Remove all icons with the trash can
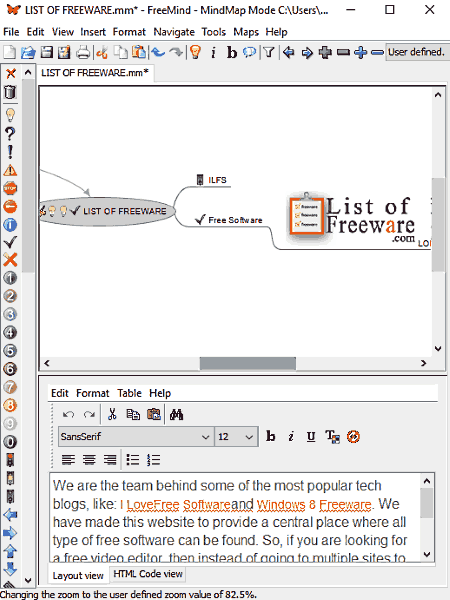This screenshot has height=600, width=450. click(x=10, y=92)
